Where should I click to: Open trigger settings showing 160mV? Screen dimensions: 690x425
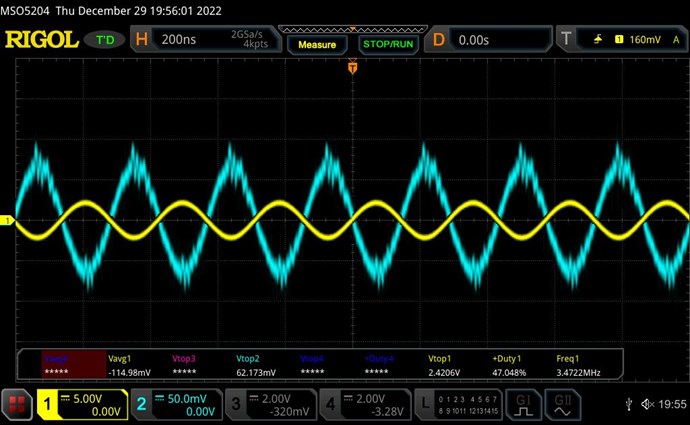pyautogui.click(x=622, y=40)
